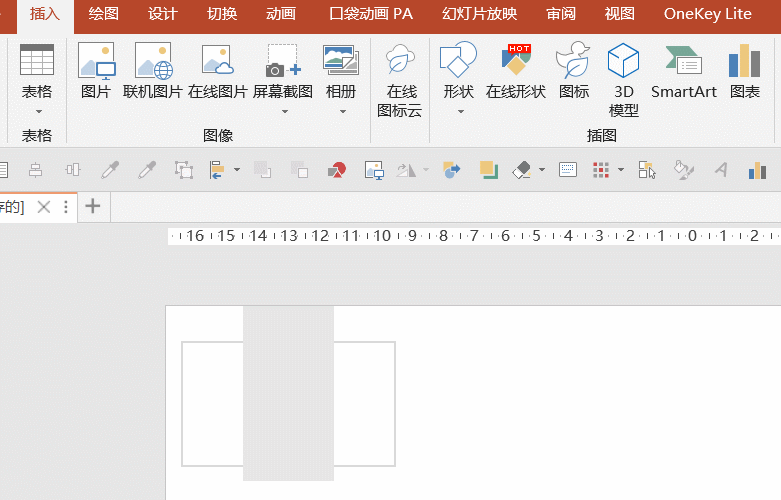The image size is (781, 500).
Task: Click the text box icon in toolbar
Action: (x=568, y=170)
